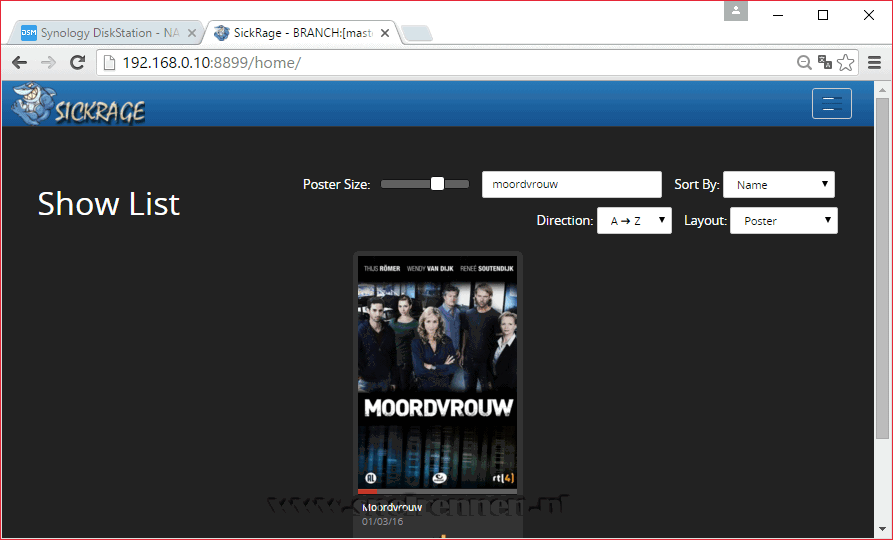Close the SickRage tab

[385, 33]
